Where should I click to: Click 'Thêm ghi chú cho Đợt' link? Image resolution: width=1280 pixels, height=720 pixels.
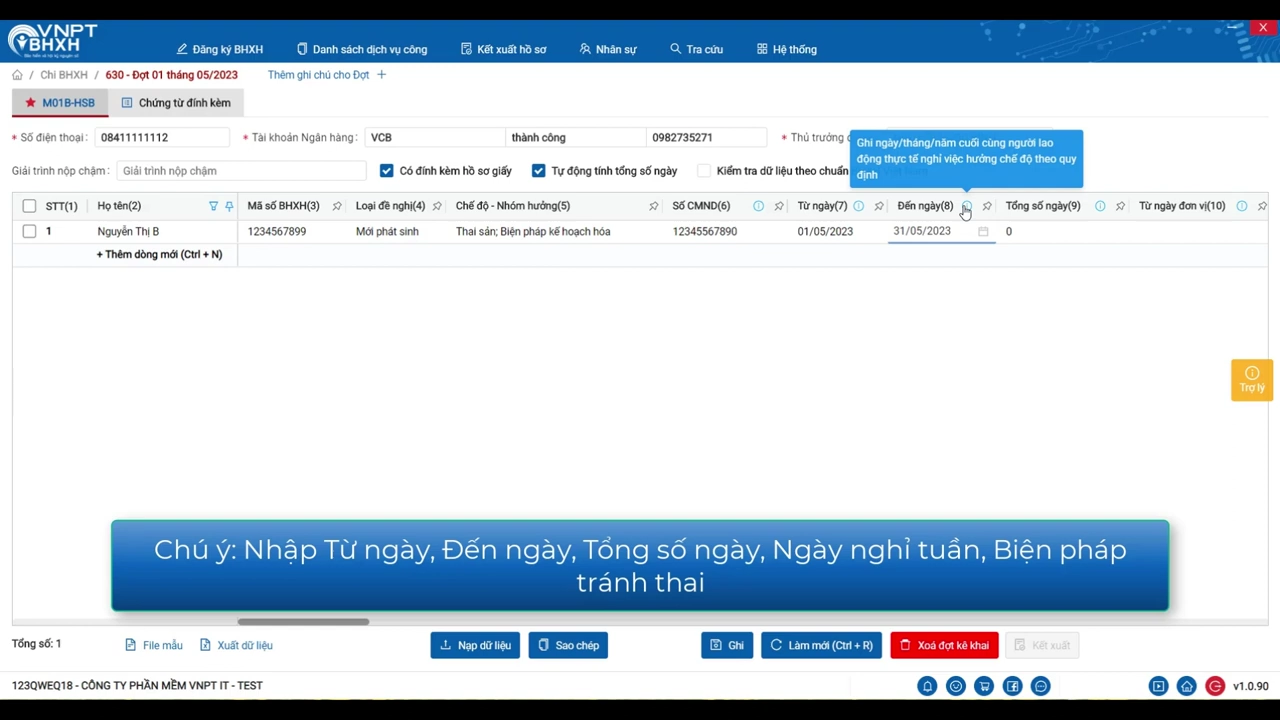327,75
